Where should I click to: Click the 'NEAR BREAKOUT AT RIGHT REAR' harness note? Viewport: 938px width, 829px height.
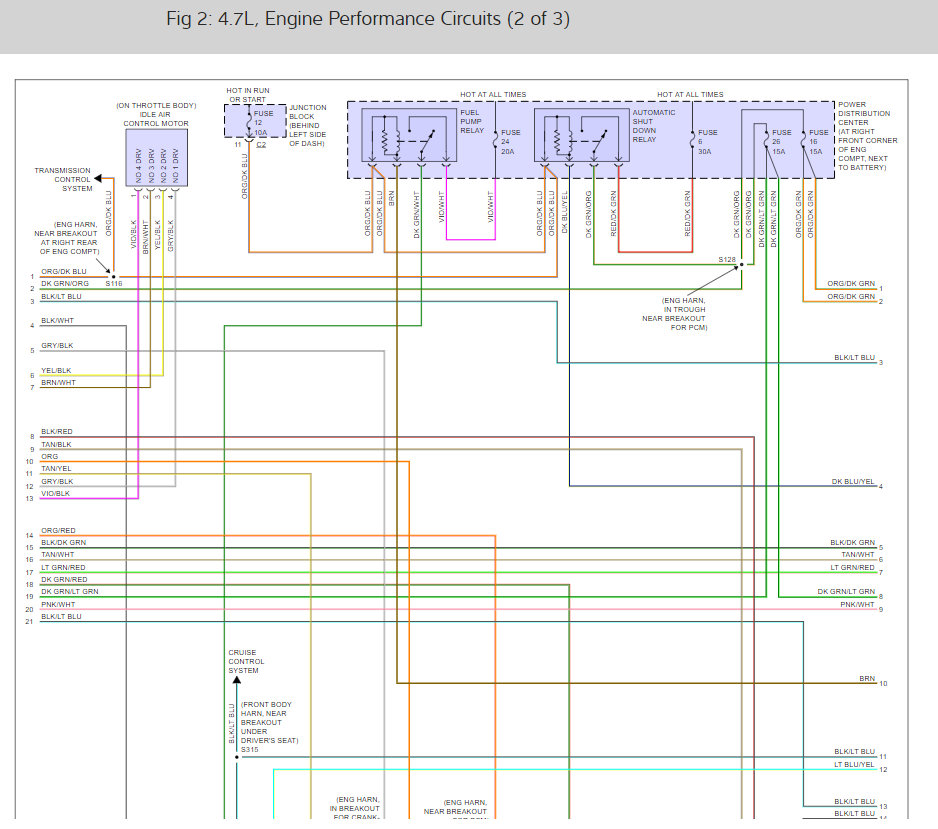[x=66, y=238]
